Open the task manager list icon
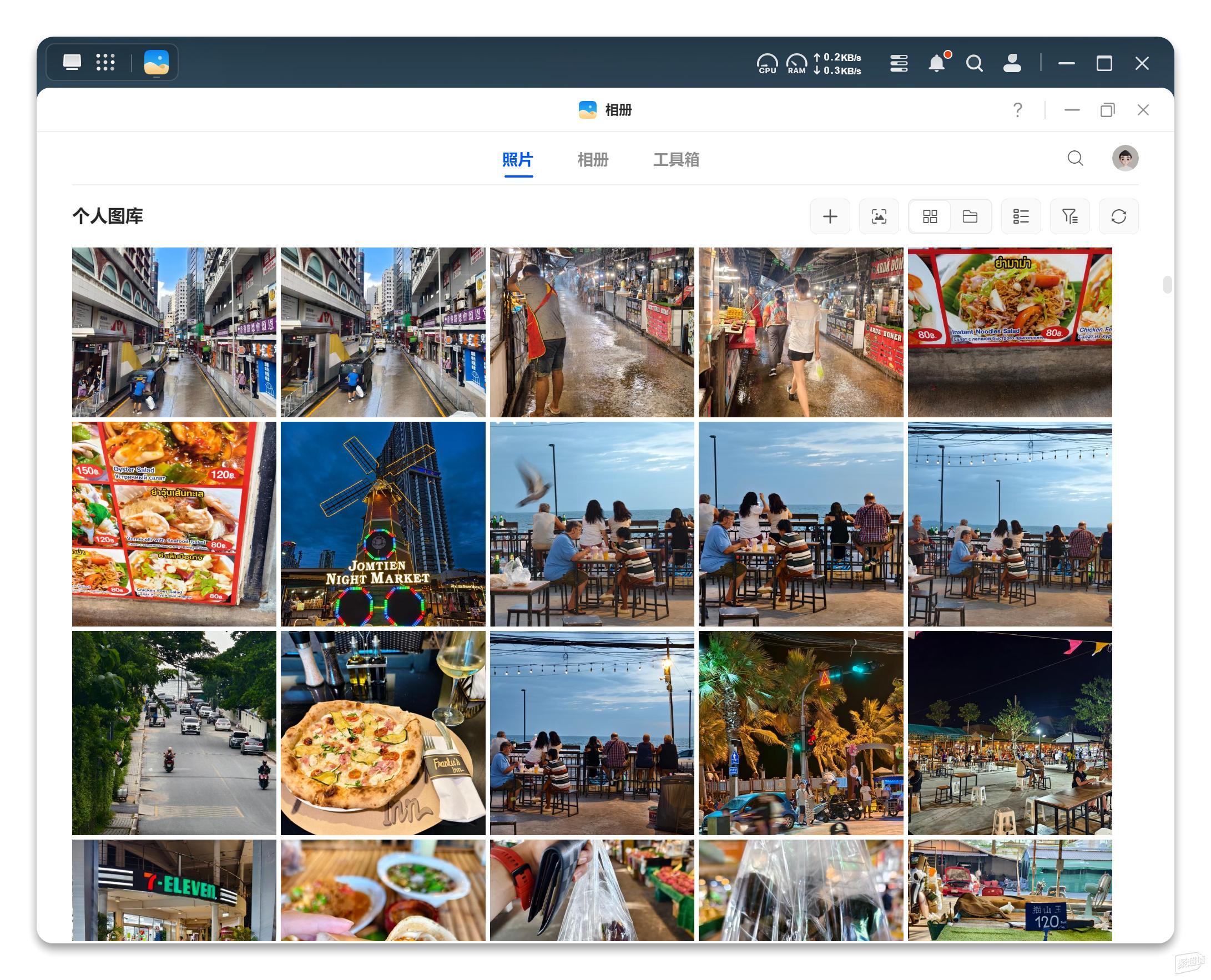The height and width of the screenshot is (980, 1211). point(898,63)
